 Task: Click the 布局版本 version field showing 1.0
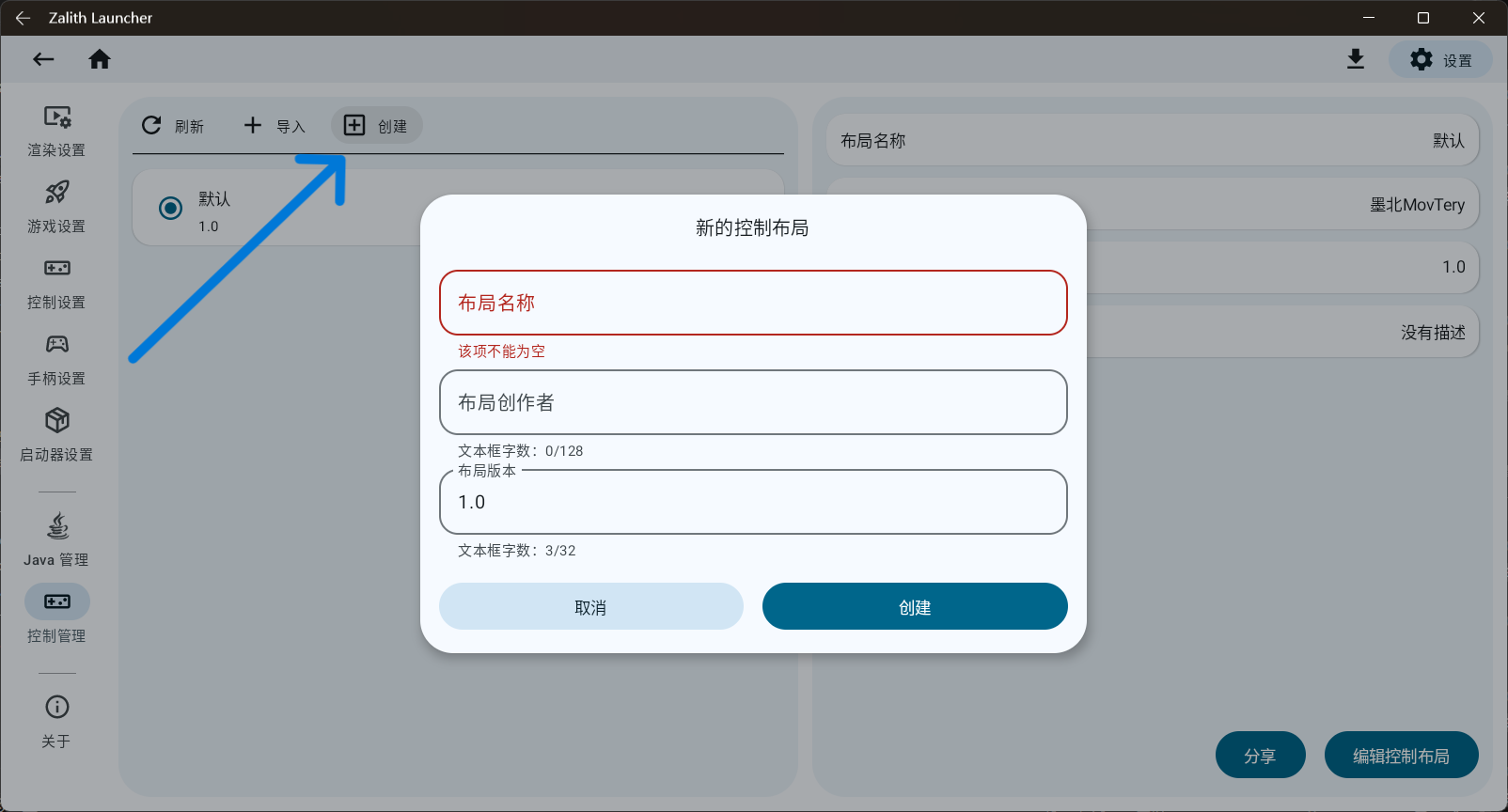click(752, 503)
